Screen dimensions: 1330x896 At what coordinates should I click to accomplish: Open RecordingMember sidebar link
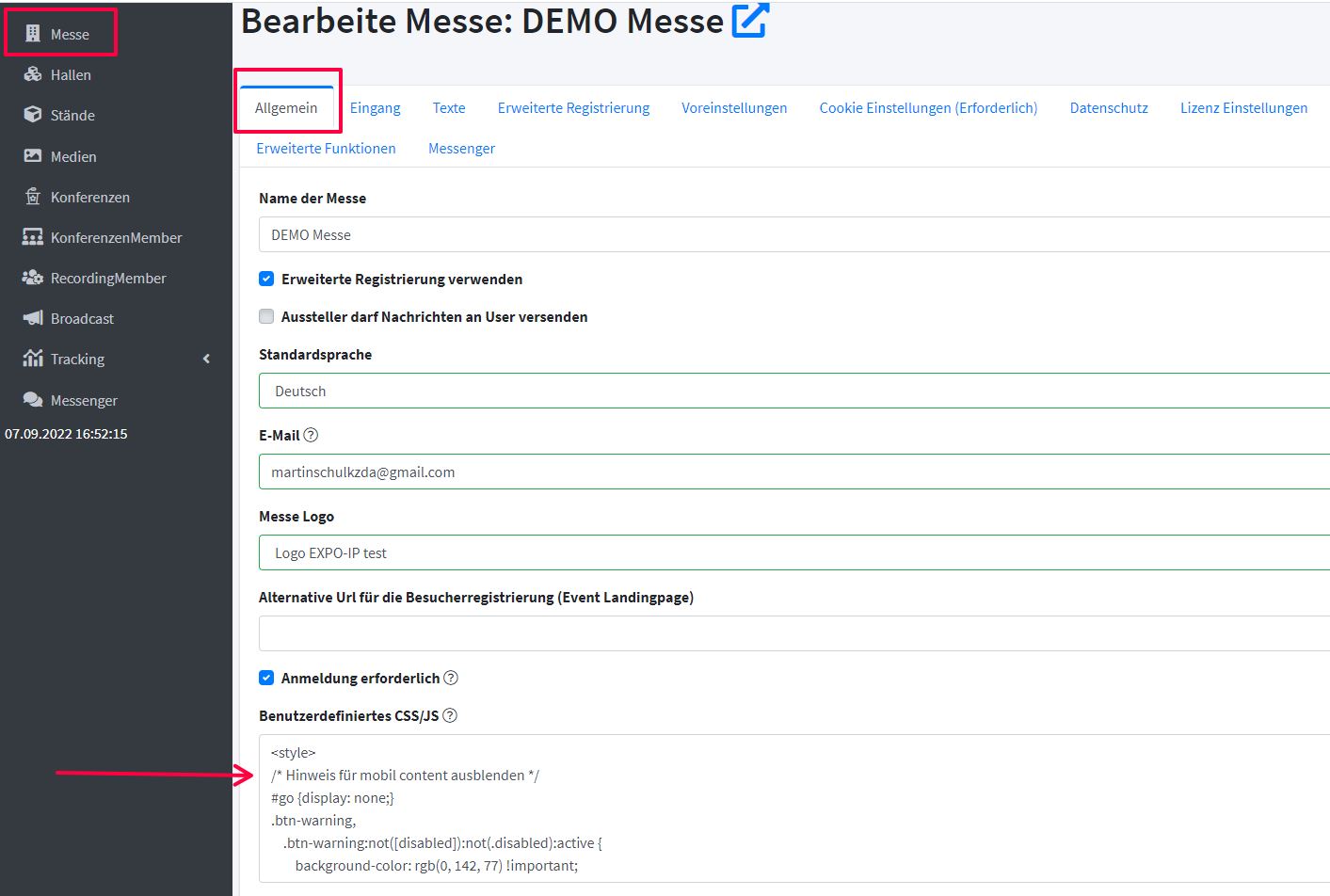pos(108,278)
